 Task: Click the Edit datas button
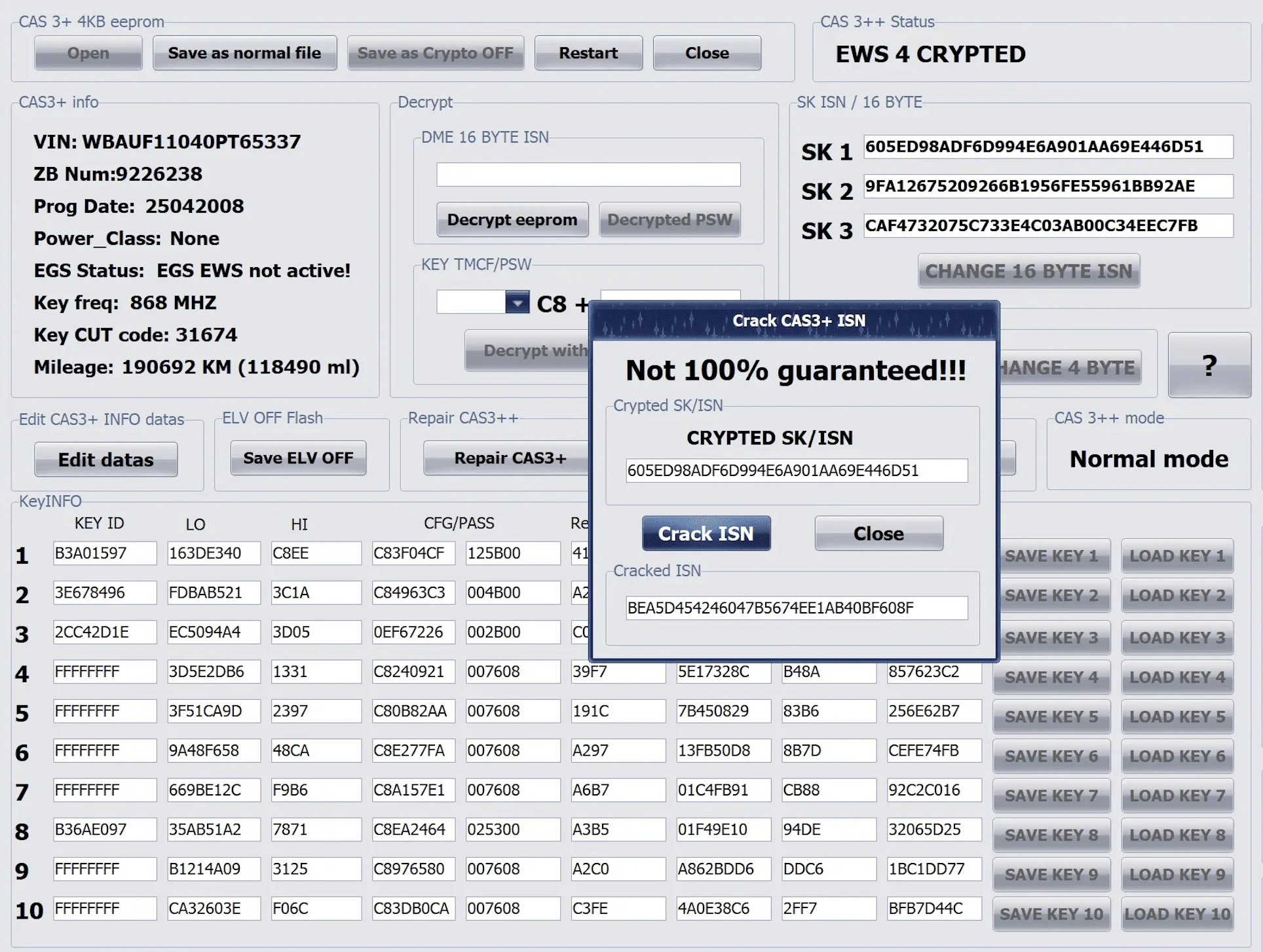click(x=105, y=460)
